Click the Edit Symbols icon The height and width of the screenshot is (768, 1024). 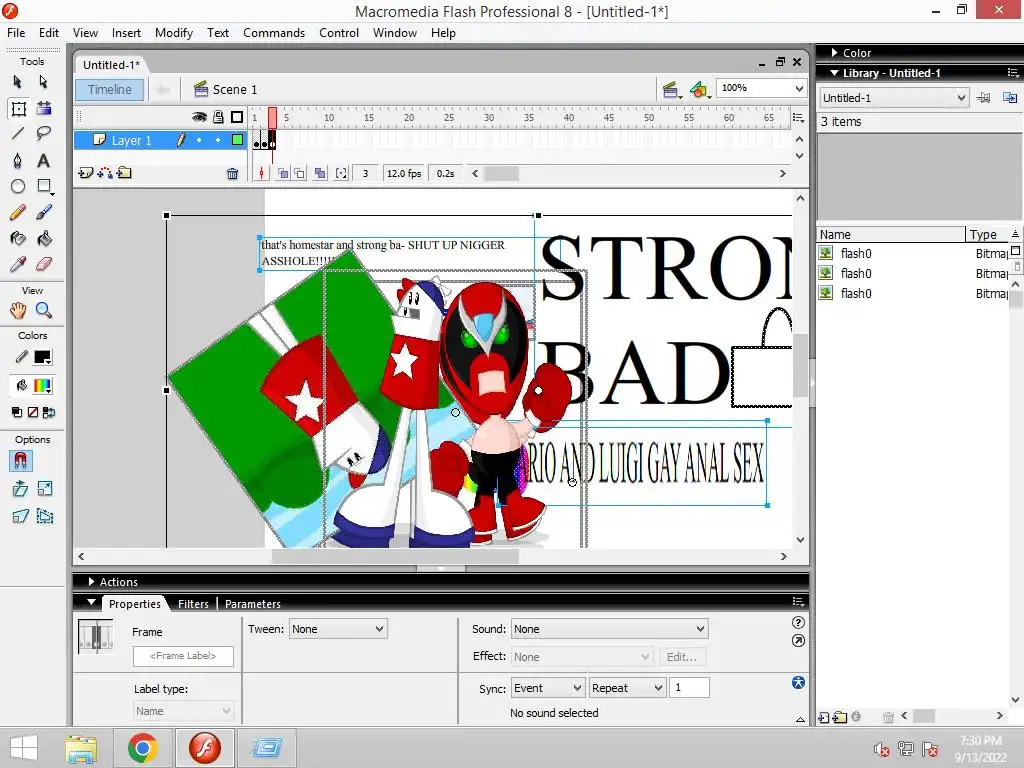(699, 89)
